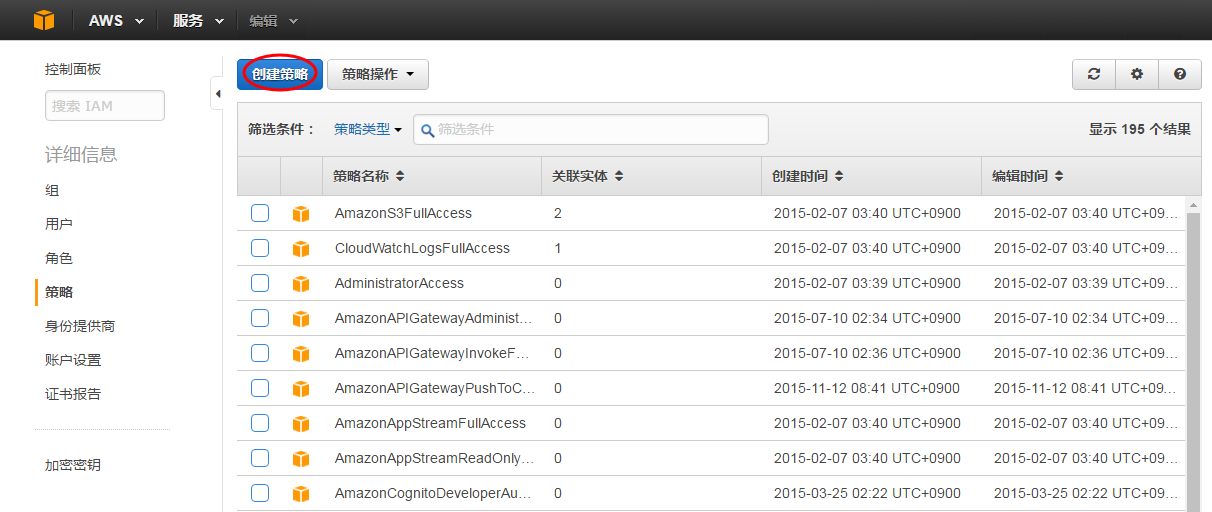Open the AWS dropdown menu

pos(115,20)
